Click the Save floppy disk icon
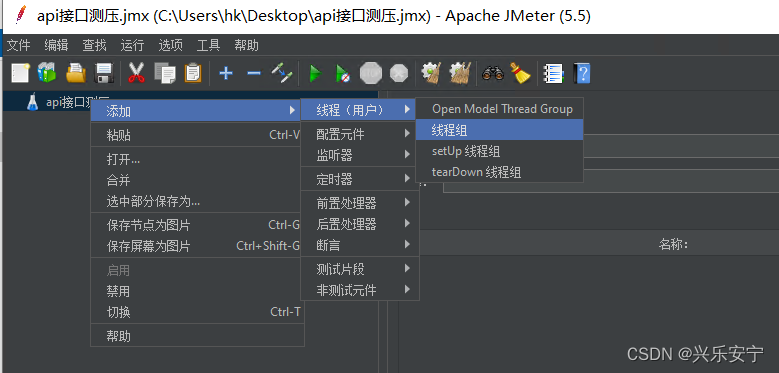779x373 pixels. (104, 74)
